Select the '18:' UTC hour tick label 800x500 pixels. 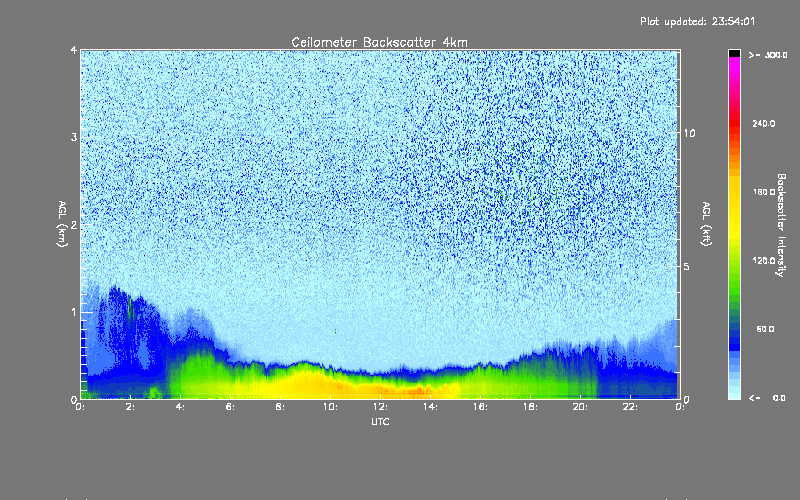[x=530, y=407]
